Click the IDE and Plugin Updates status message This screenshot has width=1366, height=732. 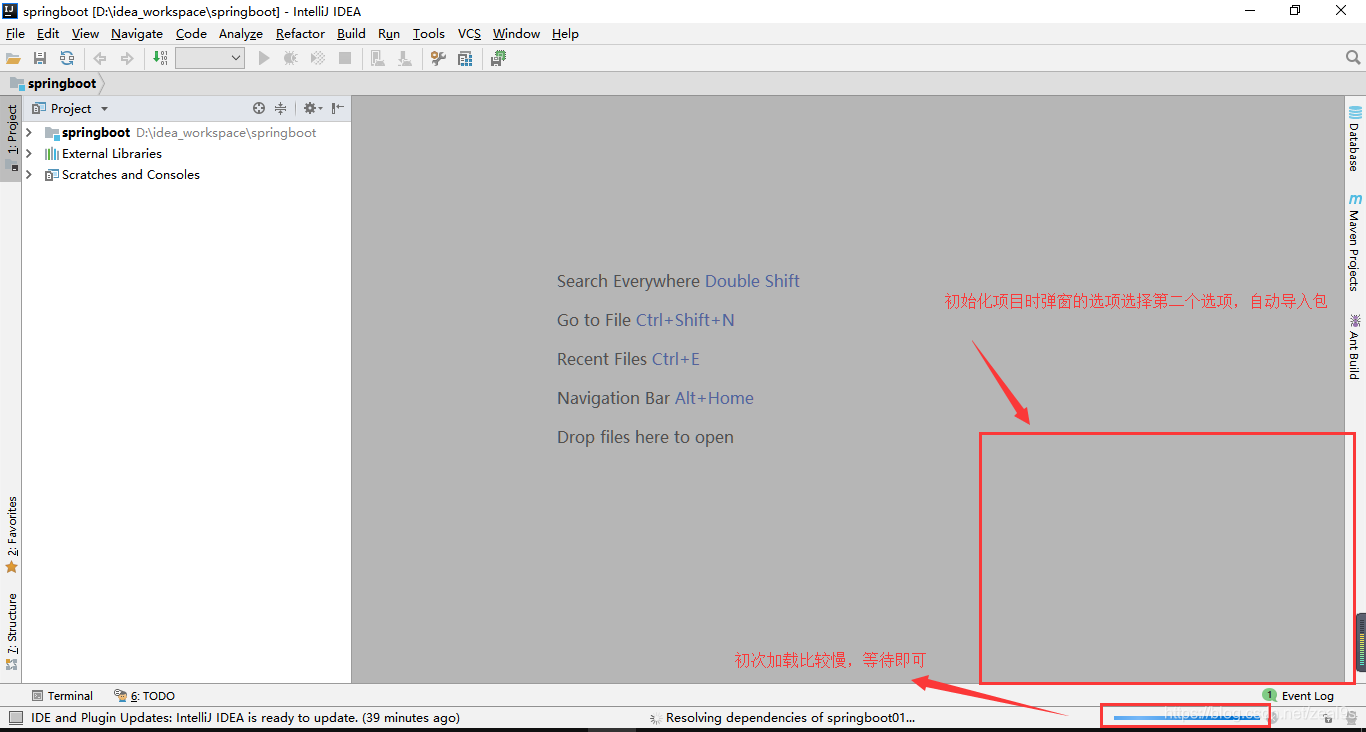coord(245,718)
